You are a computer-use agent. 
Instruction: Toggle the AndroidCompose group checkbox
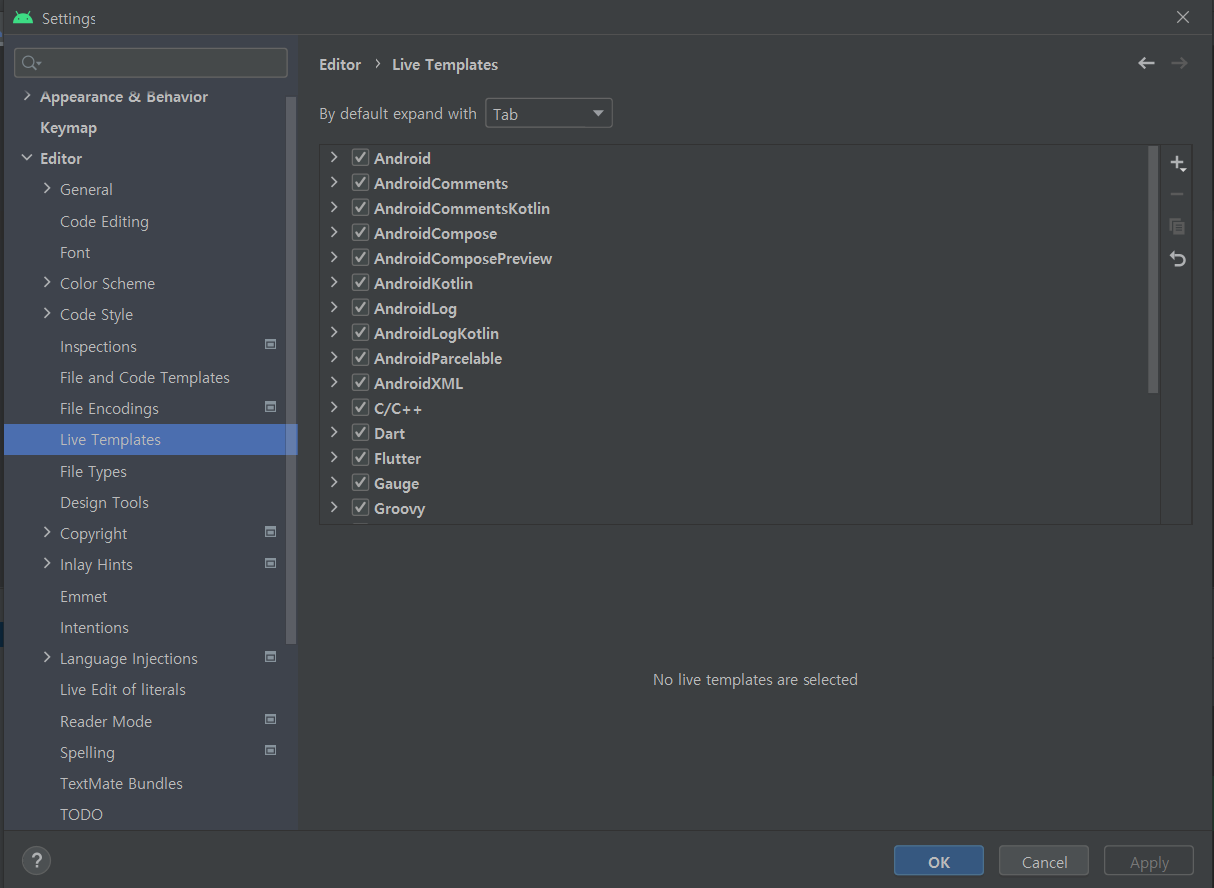(x=361, y=233)
